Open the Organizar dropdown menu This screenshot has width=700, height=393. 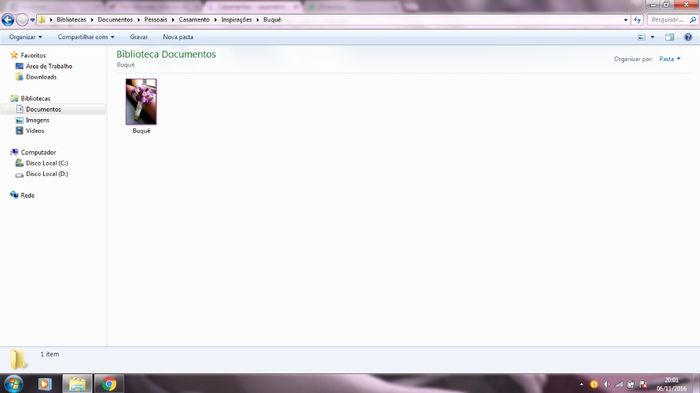tap(25, 37)
